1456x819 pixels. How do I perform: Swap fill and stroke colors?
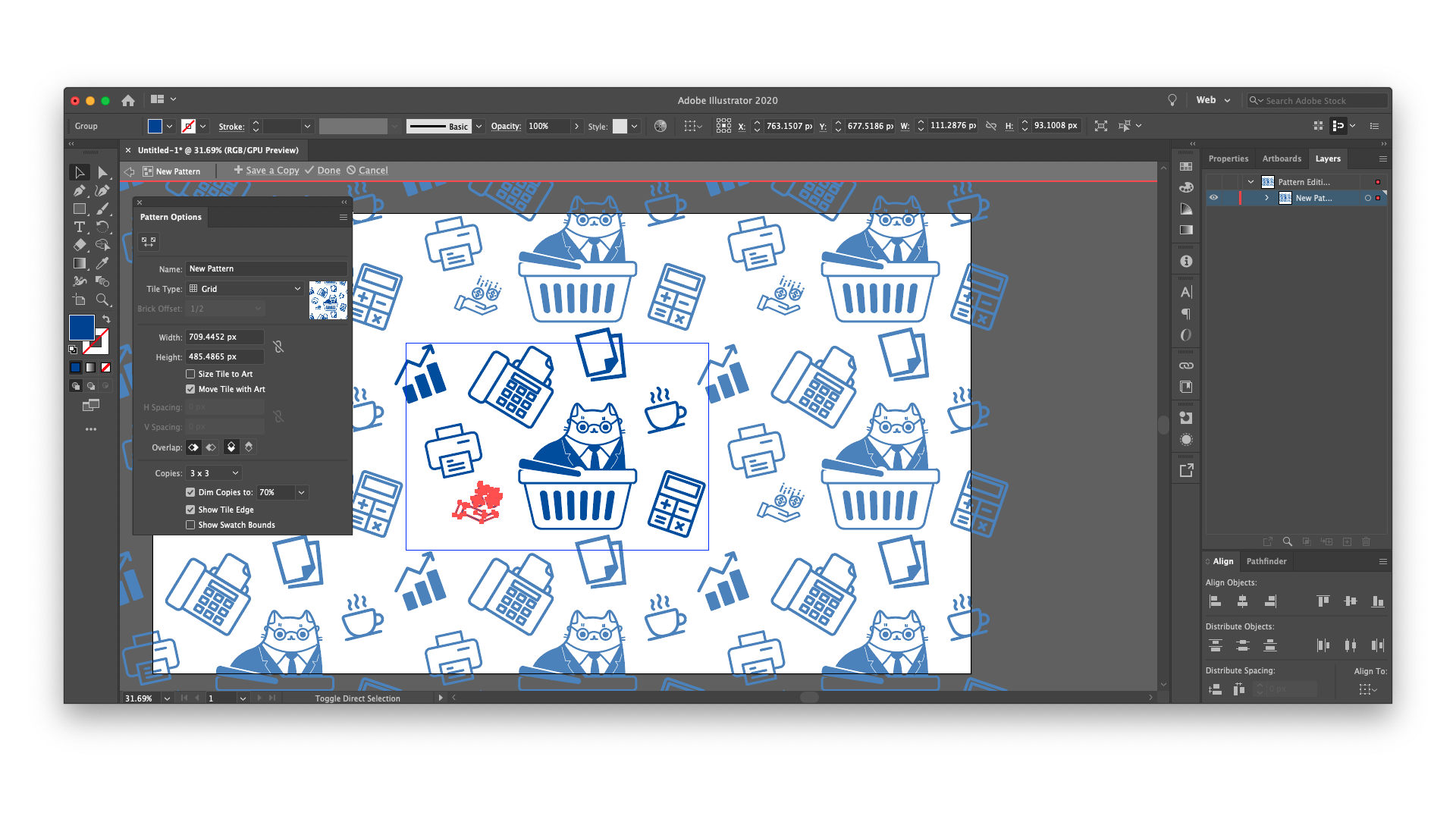[x=106, y=319]
